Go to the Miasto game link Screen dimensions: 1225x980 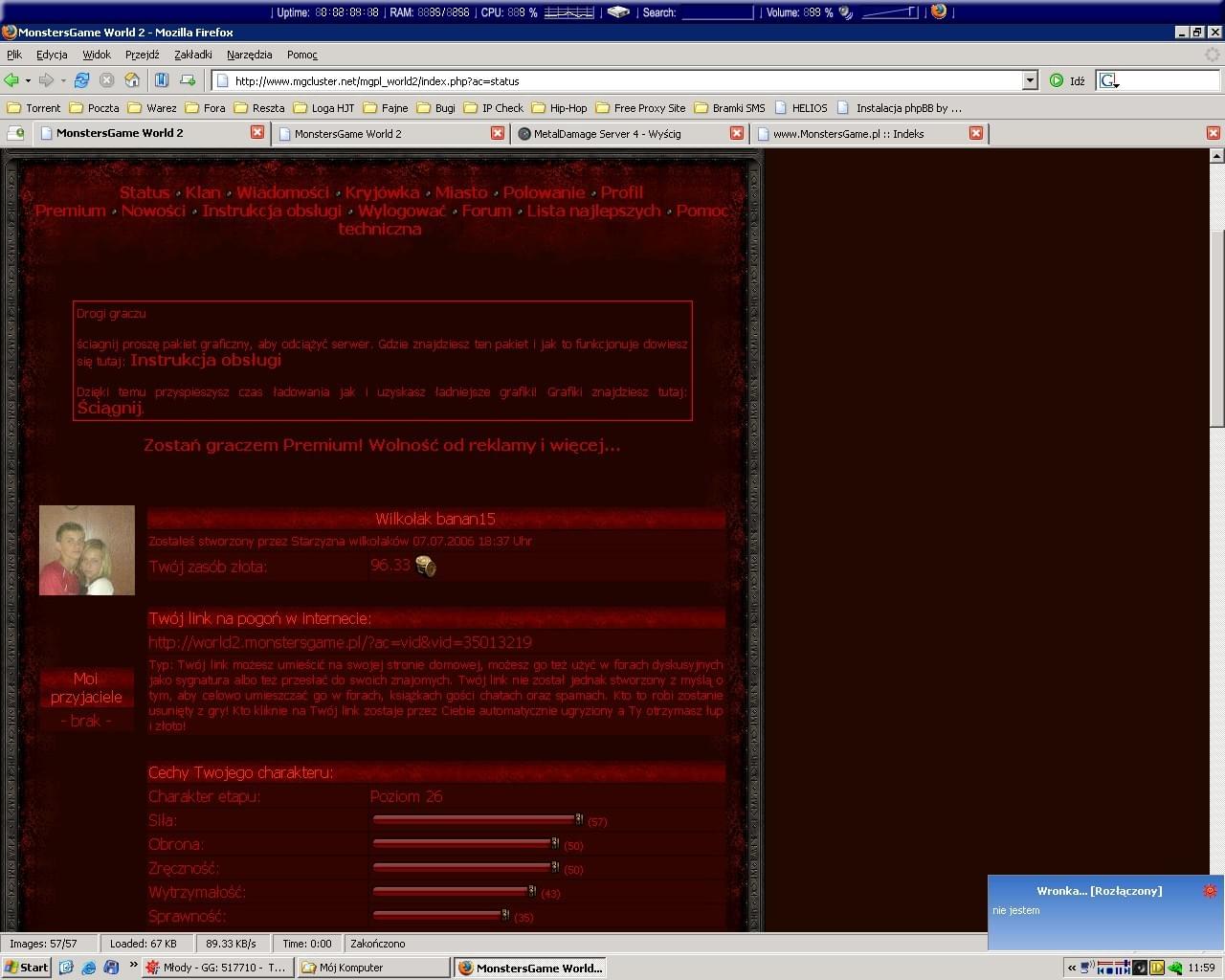coord(461,192)
